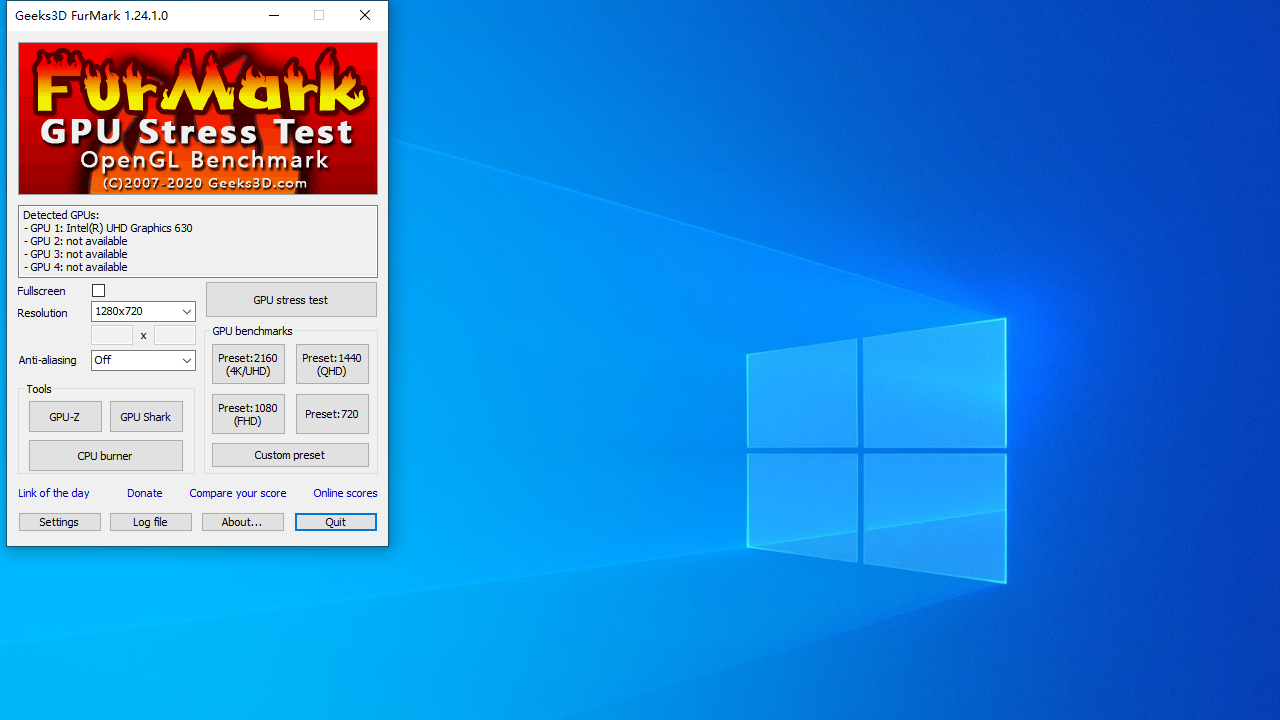1280x720 pixels.
Task: View Online scores link
Action: tap(345, 493)
